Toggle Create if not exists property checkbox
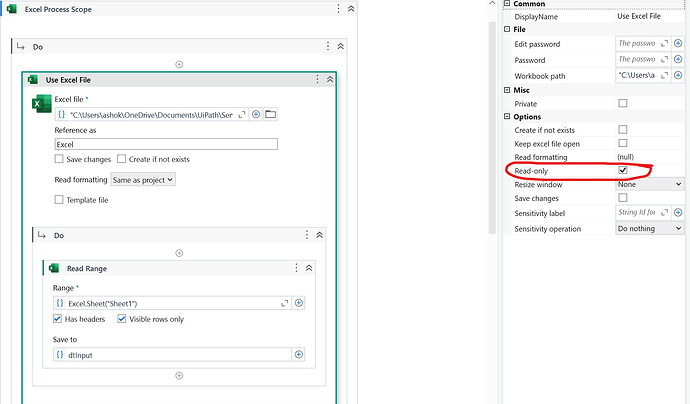The height and width of the screenshot is (404, 690). (x=623, y=130)
